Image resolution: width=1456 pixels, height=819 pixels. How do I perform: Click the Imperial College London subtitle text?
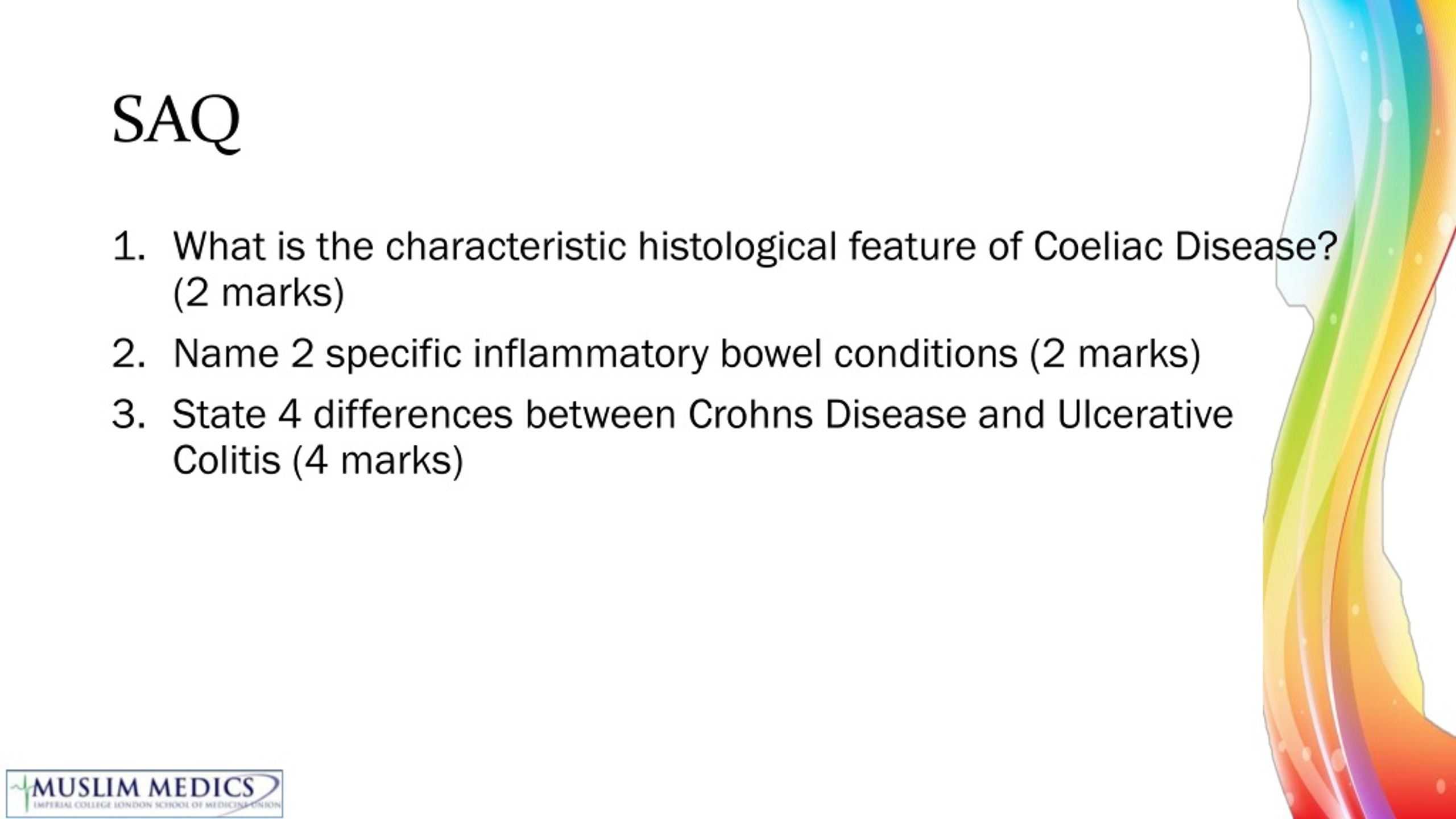click(157, 805)
